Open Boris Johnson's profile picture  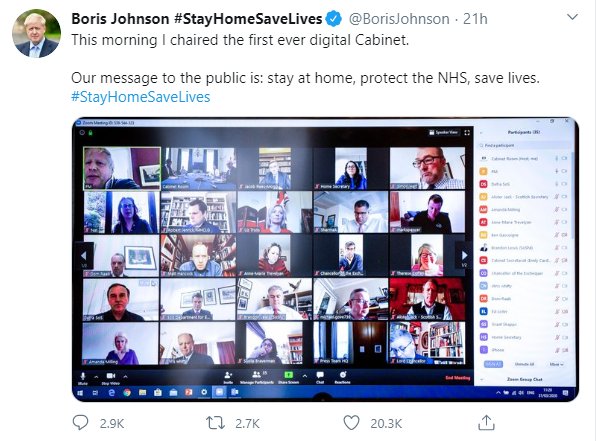pyautogui.click(x=36, y=33)
